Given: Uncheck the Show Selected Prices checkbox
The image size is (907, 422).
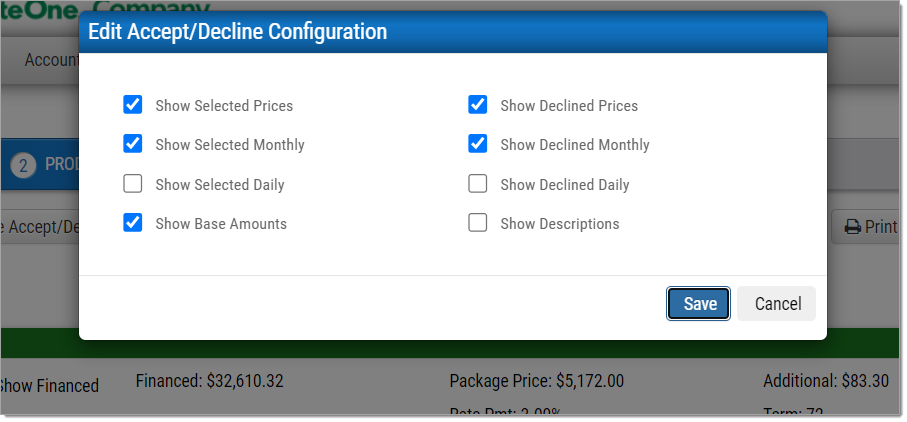Looking at the screenshot, I should click(132, 105).
